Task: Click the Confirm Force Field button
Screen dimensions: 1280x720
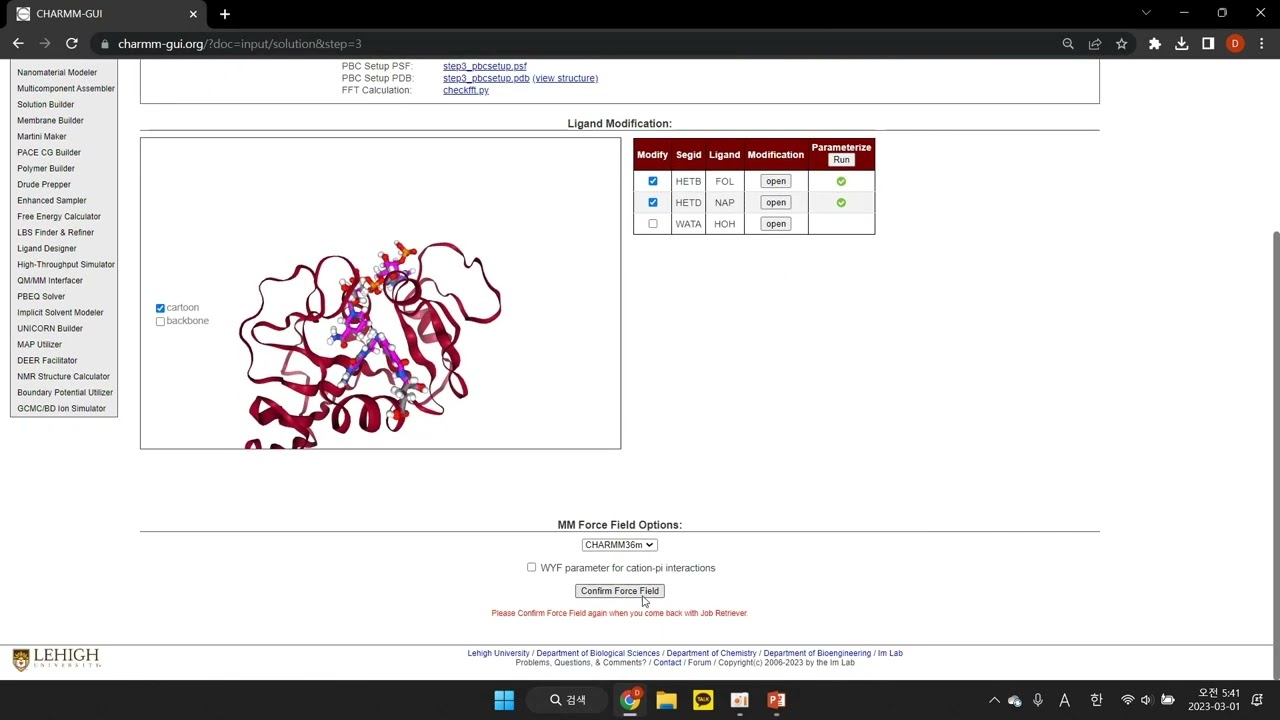Action: point(619,591)
